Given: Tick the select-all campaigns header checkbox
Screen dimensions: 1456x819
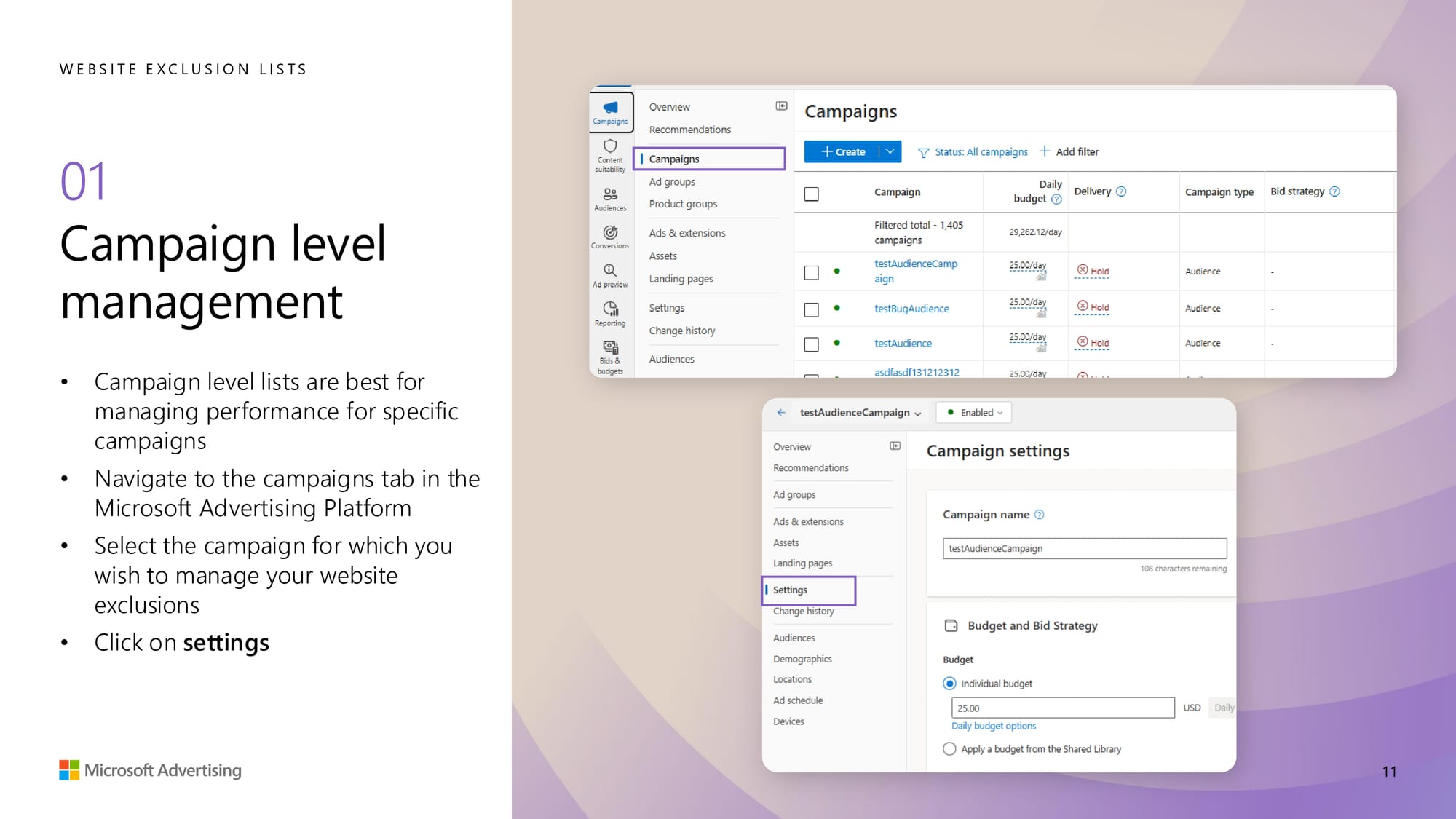Looking at the screenshot, I should click(x=812, y=194).
